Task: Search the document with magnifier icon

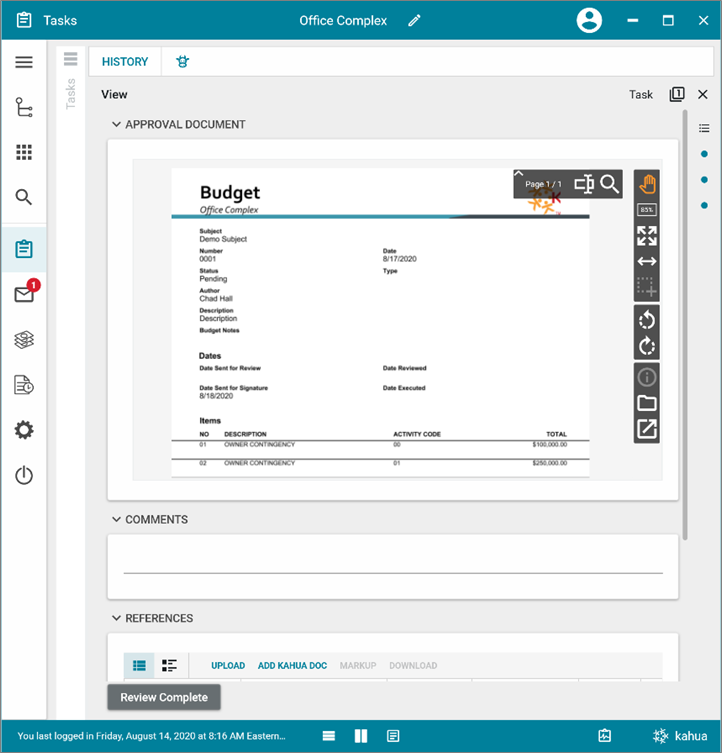Action: coord(609,184)
